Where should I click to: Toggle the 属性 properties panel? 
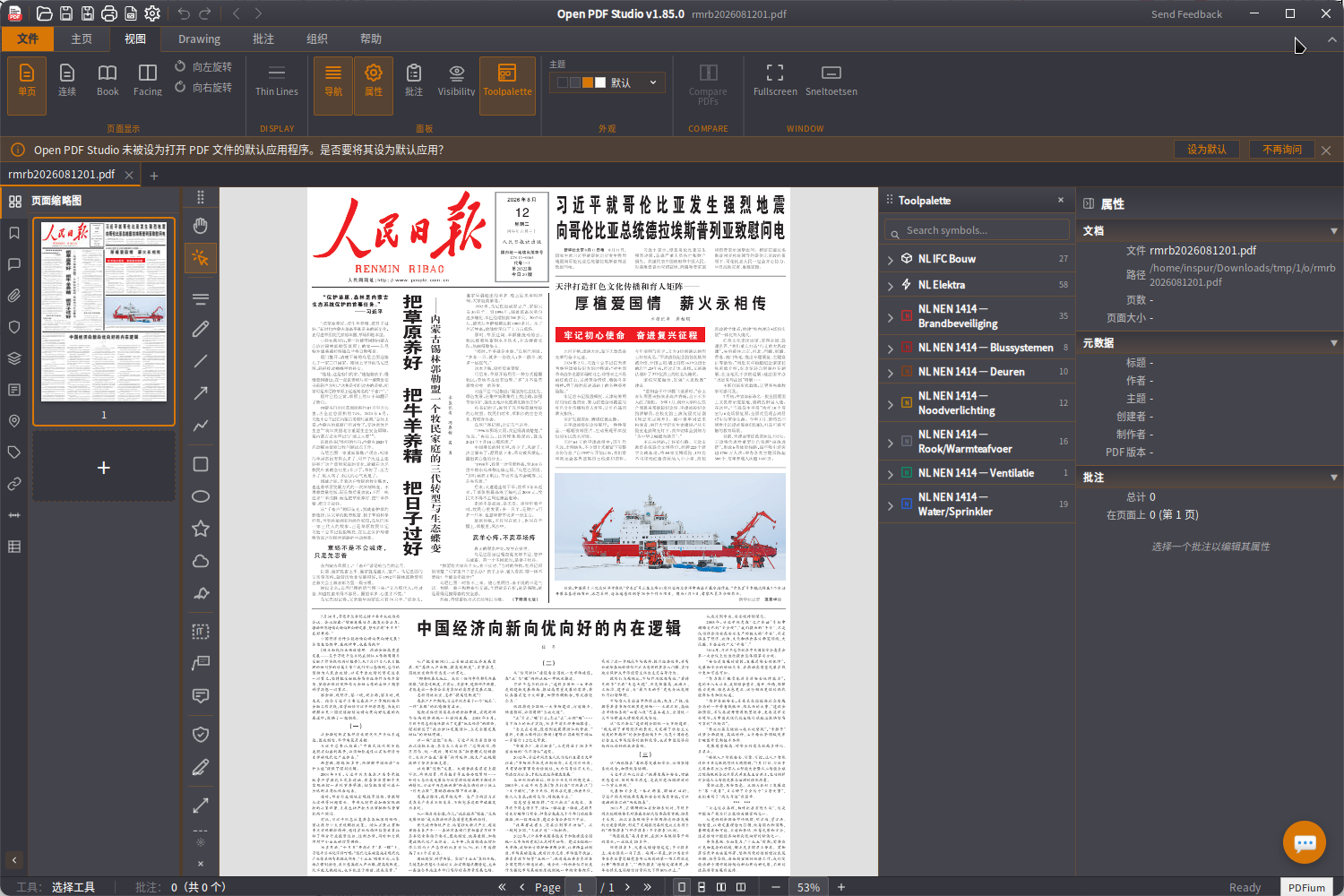click(374, 86)
